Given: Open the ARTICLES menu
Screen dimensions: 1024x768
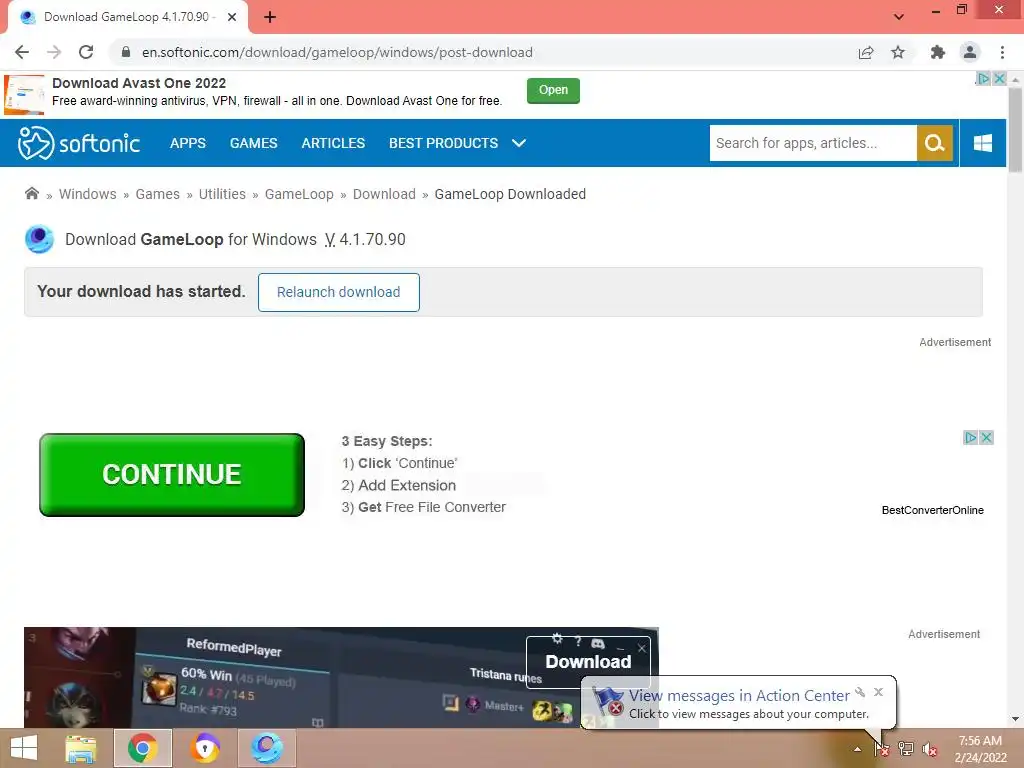Looking at the screenshot, I should (333, 143).
